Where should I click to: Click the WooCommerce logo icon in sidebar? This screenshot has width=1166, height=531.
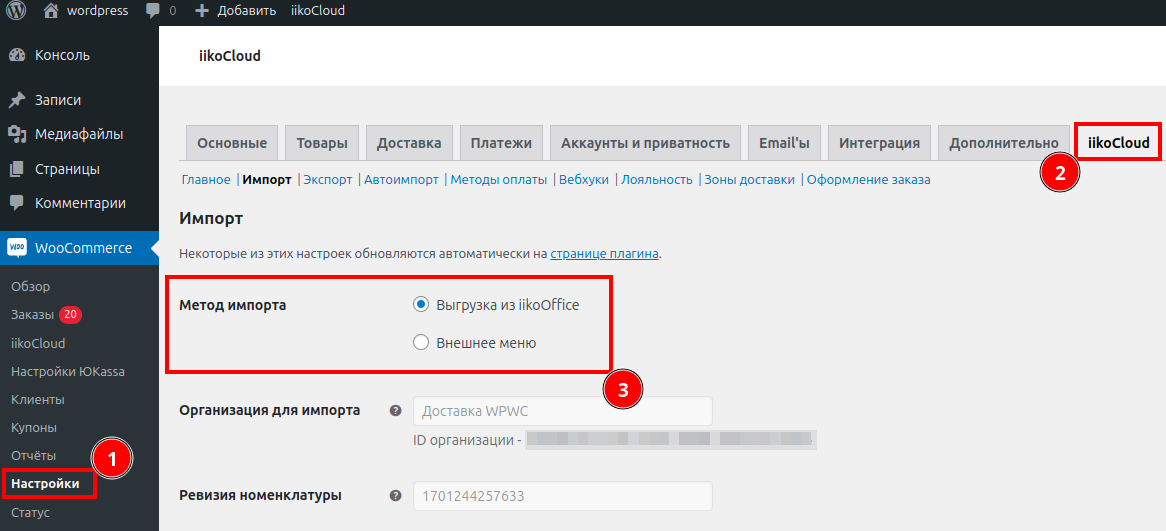pos(17,248)
